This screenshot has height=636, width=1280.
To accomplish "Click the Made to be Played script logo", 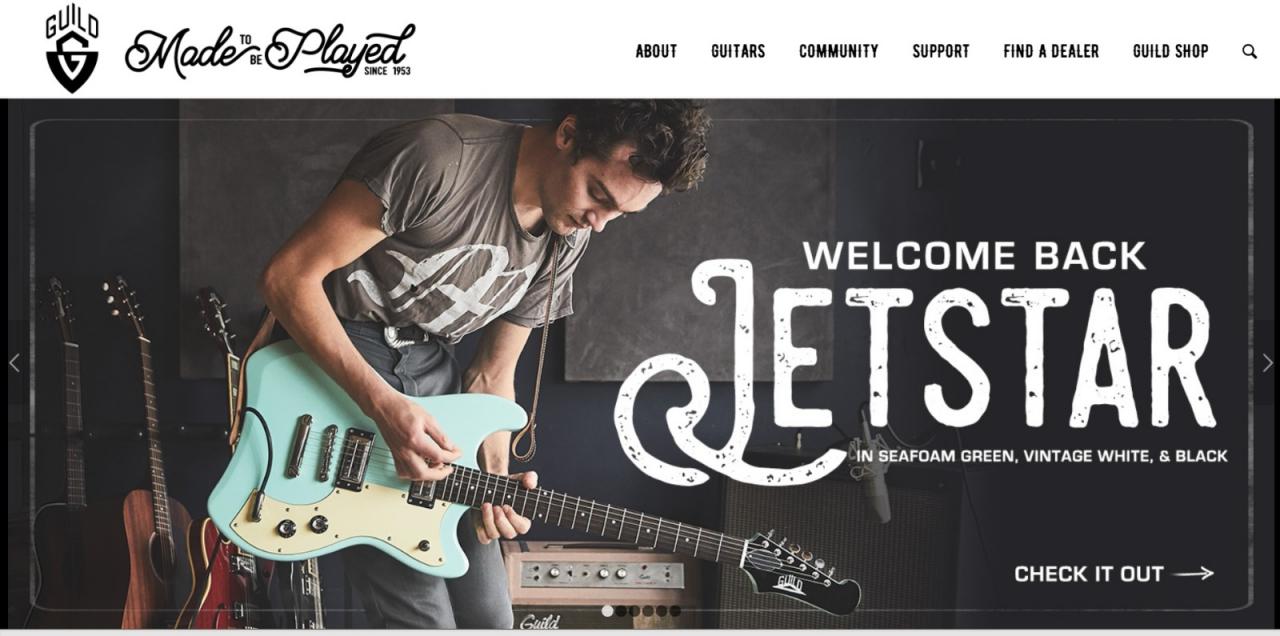I will tap(270, 51).
